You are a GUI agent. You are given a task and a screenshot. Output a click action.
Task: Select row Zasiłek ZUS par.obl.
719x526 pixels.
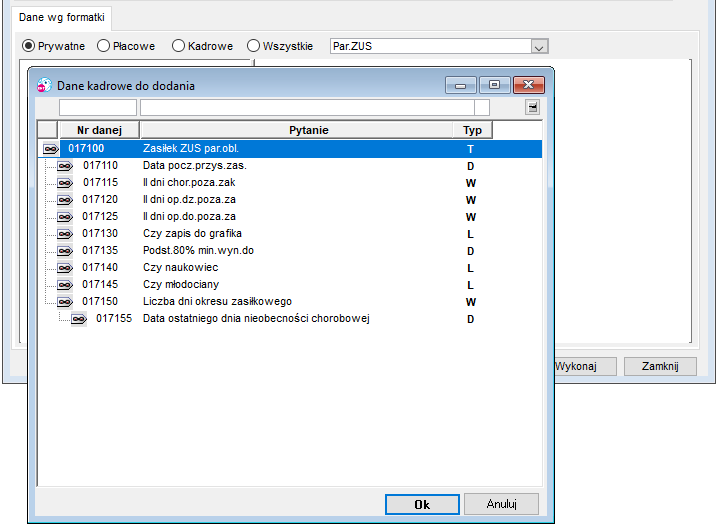pyautogui.click(x=290, y=149)
